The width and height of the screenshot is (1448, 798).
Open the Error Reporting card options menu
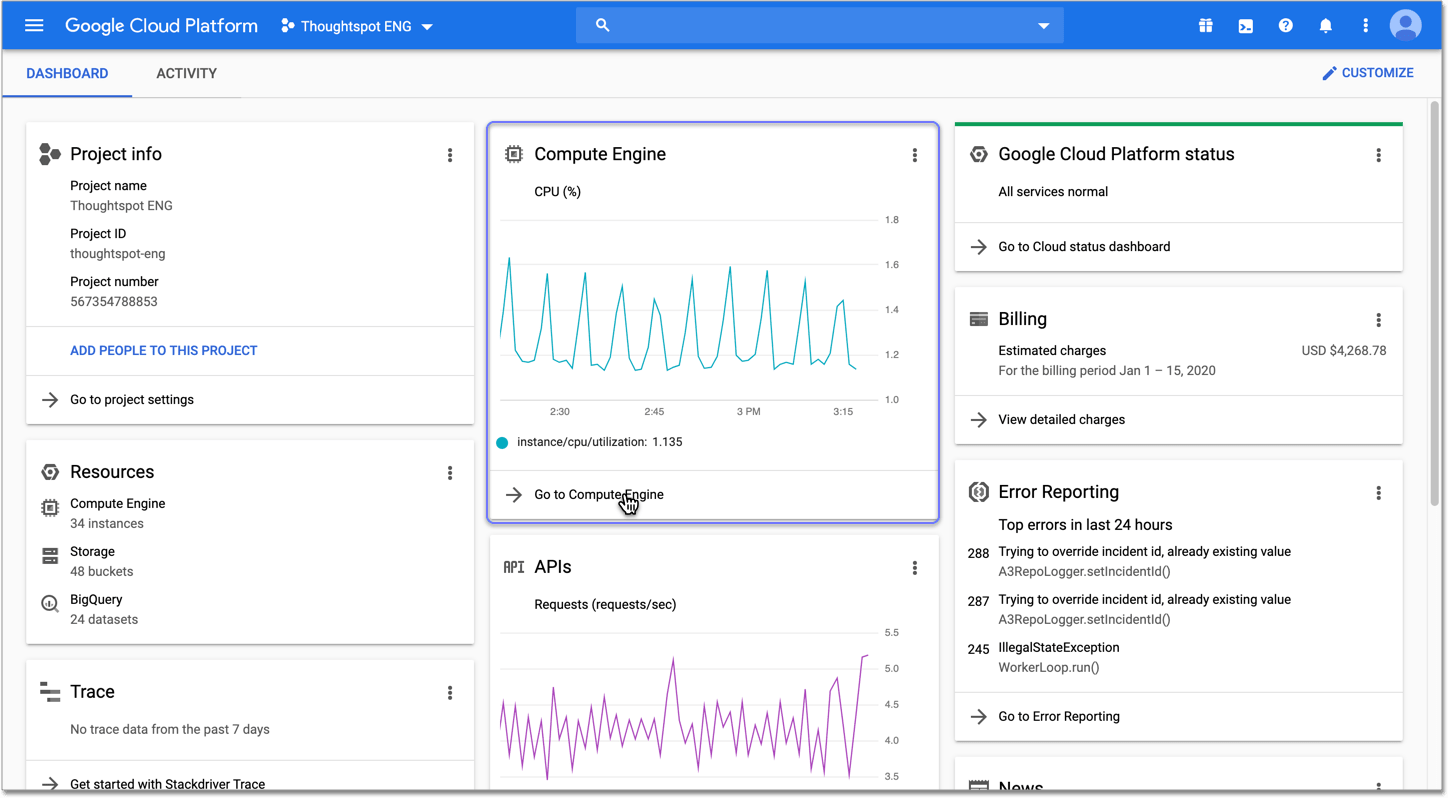click(1378, 493)
